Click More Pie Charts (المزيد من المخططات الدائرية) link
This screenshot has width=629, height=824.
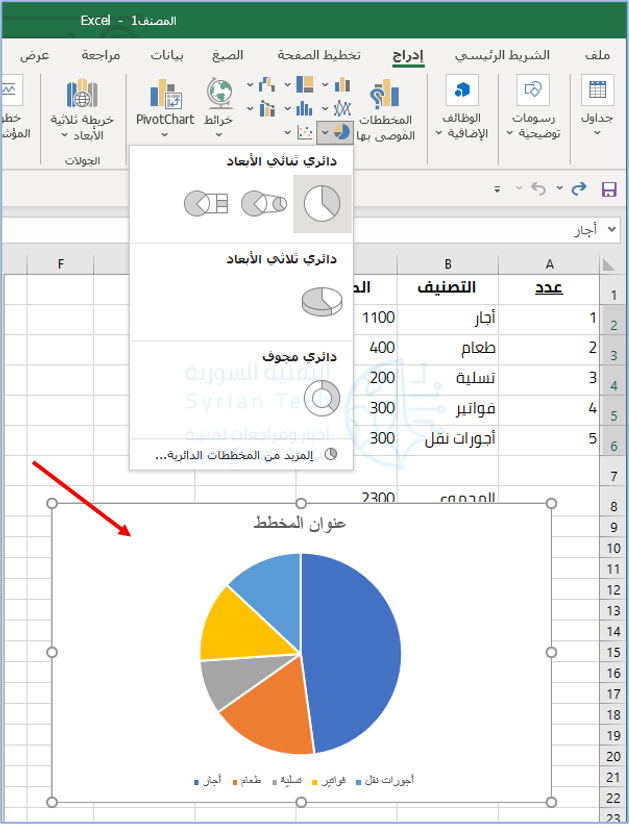pyautogui.click(x=241, y=455)
